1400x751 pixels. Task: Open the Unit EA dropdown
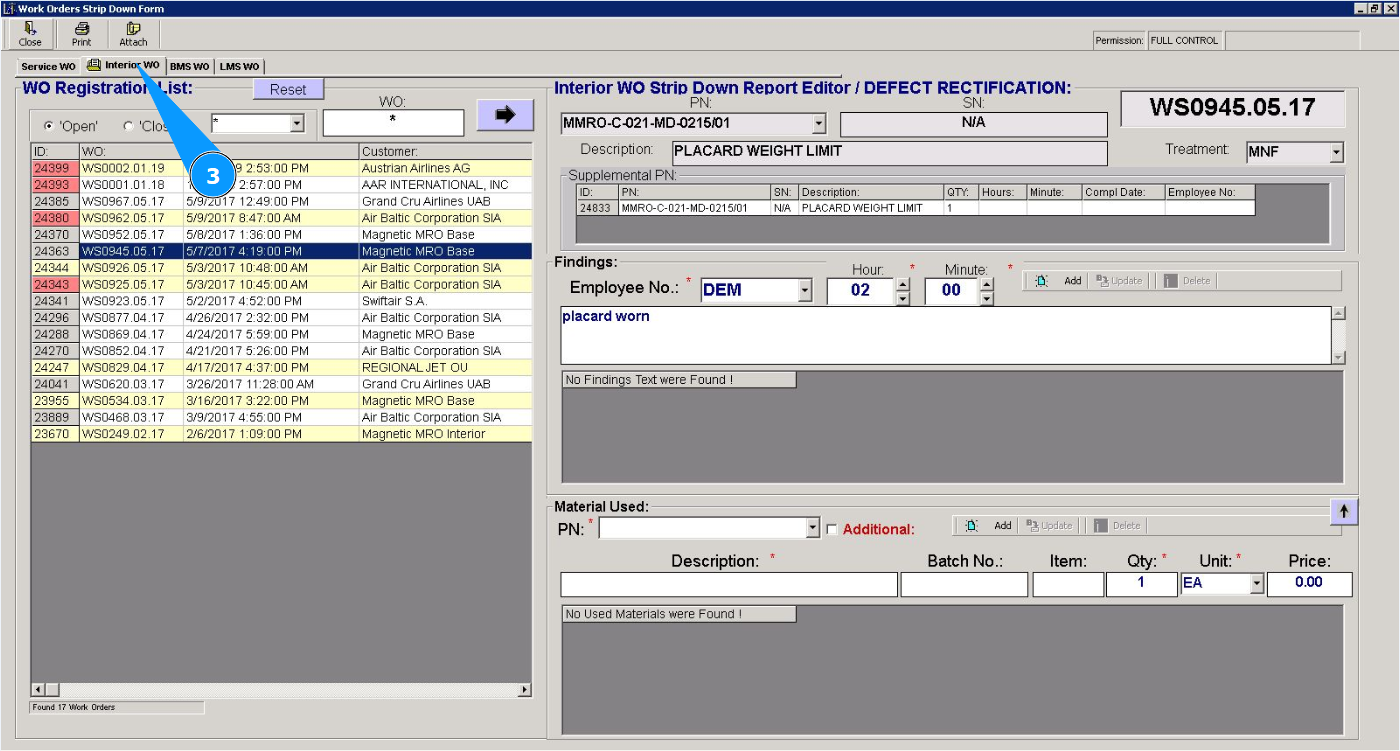tap(1257, 584)
